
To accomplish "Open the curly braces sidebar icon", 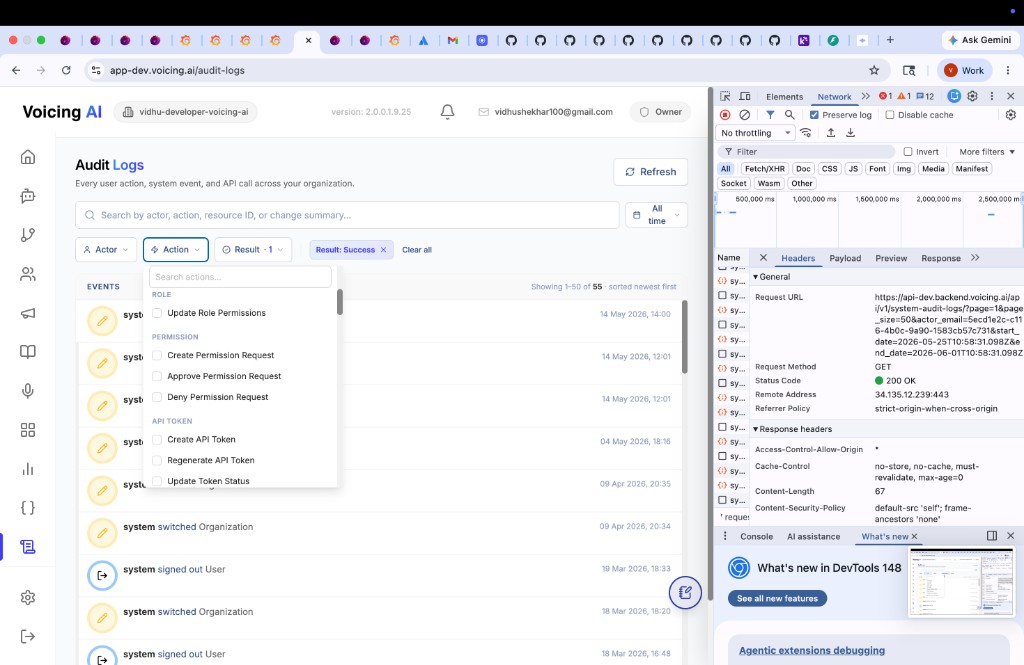I will coord(27,508).
